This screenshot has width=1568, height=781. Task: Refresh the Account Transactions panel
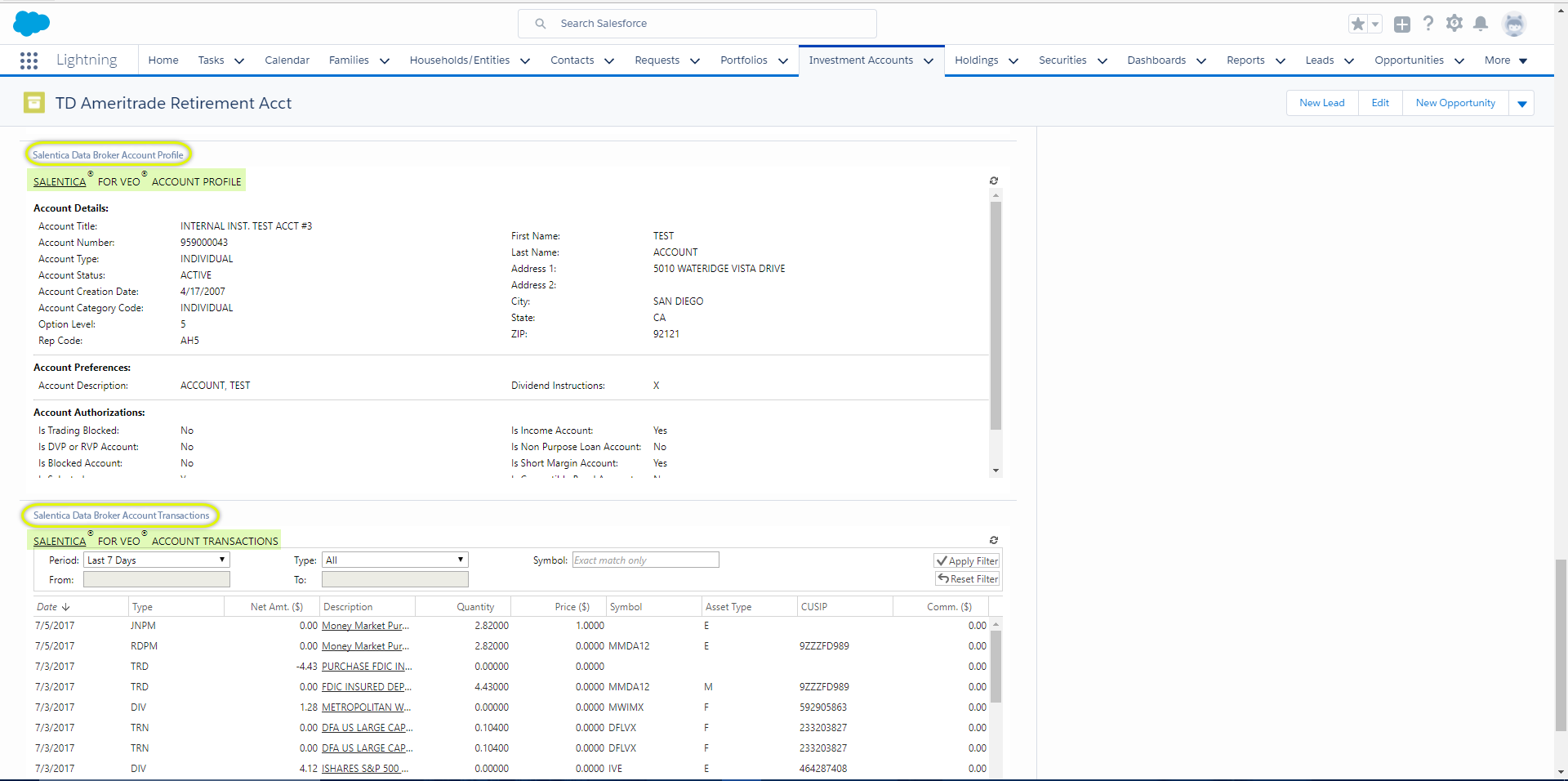994,540
